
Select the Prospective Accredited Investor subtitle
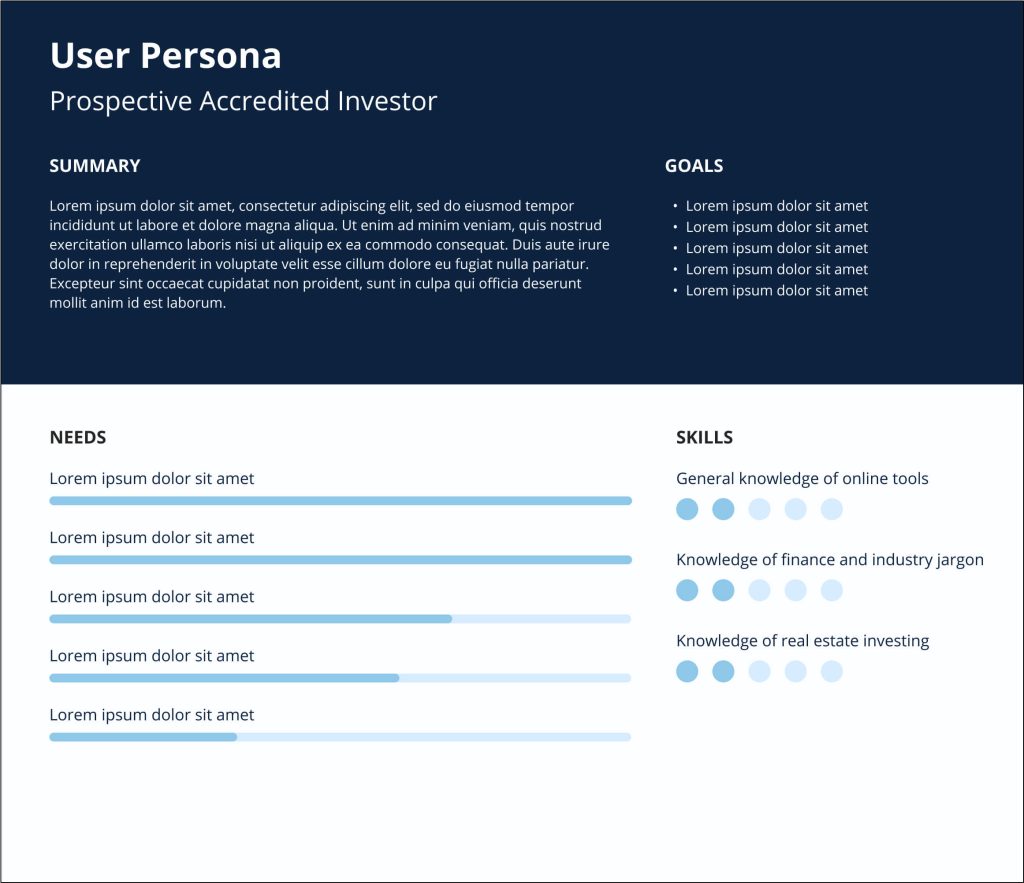pos(243,101)
